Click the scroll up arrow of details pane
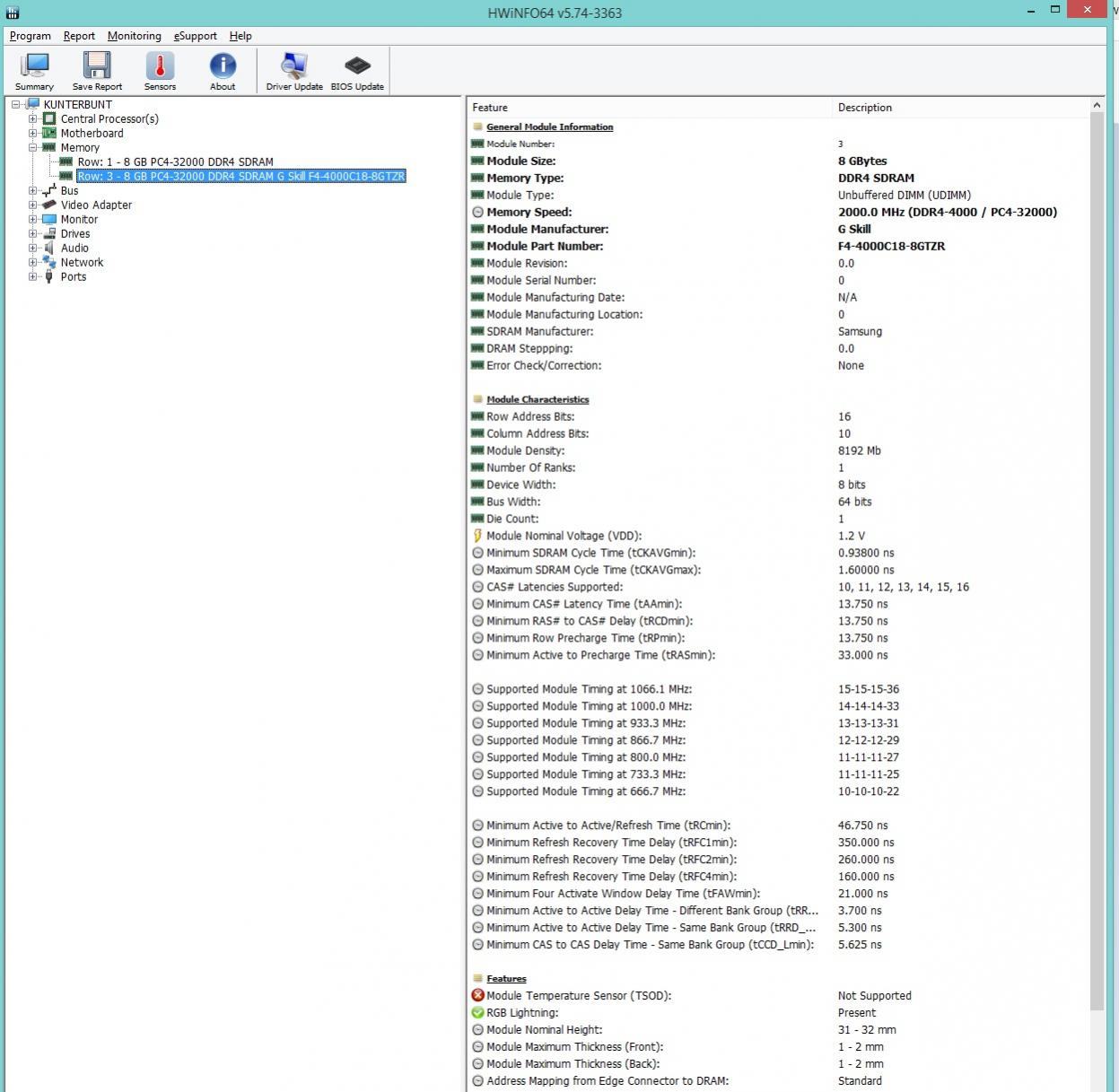The width and height of the screenshot is (1119, 1092). [1097, 105]
